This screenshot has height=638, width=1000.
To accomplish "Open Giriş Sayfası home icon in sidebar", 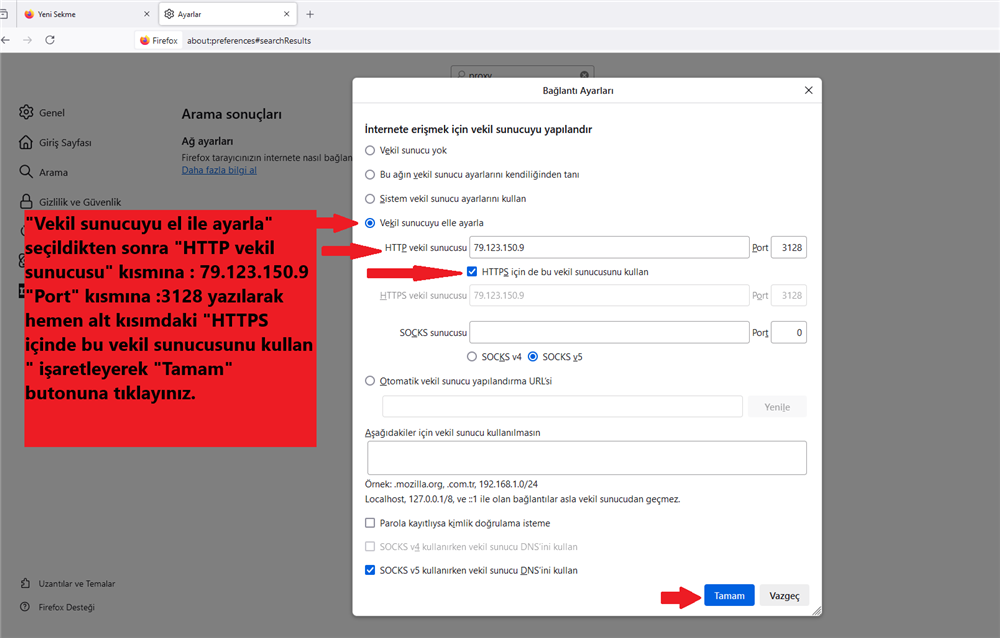I will coord(27,142).
